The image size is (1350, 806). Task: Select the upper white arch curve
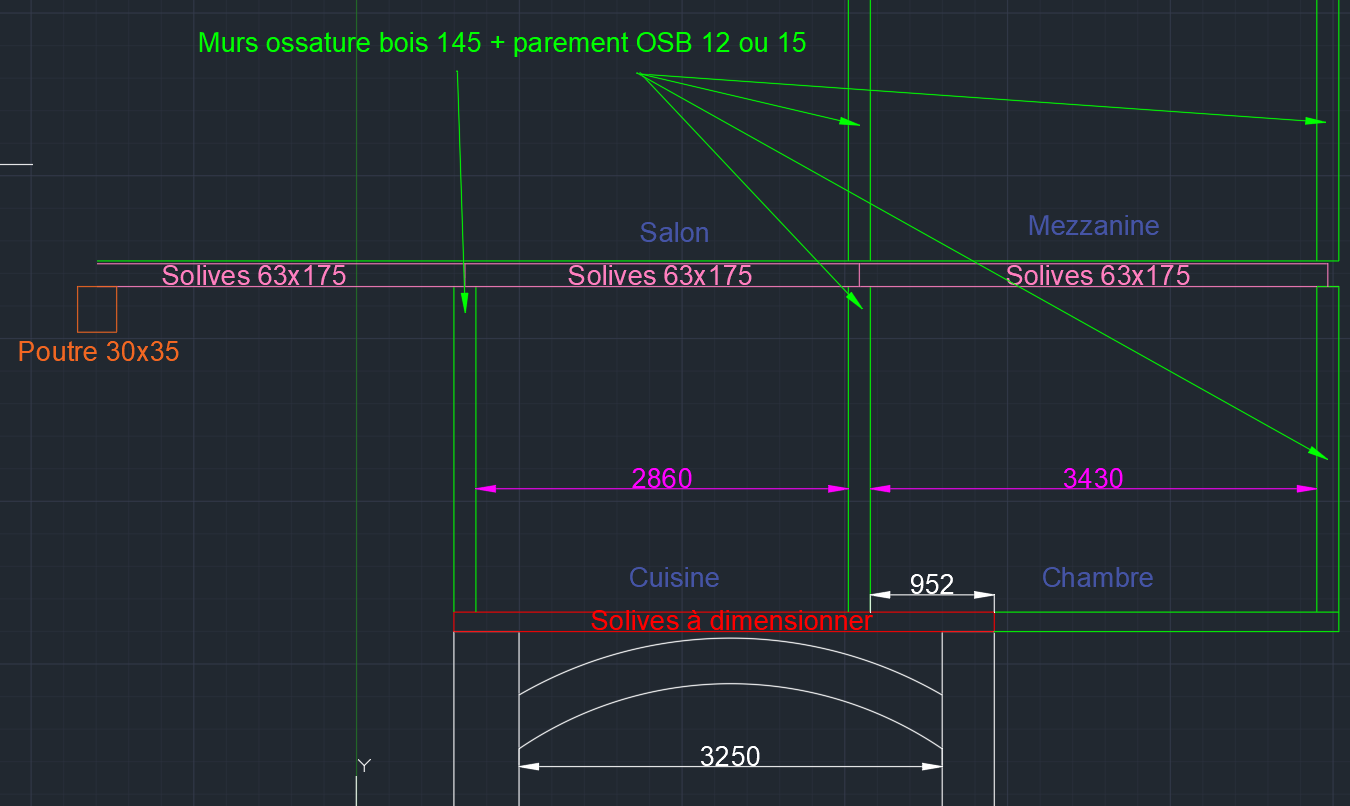(730, 639)
